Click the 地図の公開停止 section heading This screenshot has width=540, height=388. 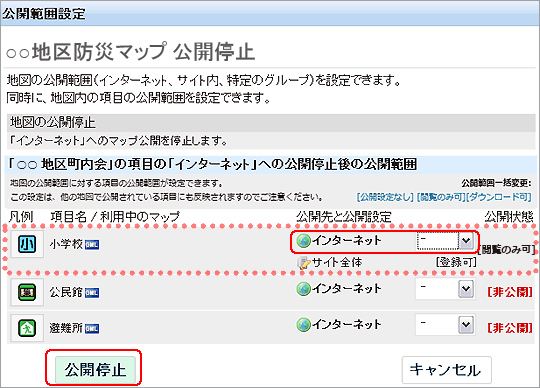coord(53,123)
